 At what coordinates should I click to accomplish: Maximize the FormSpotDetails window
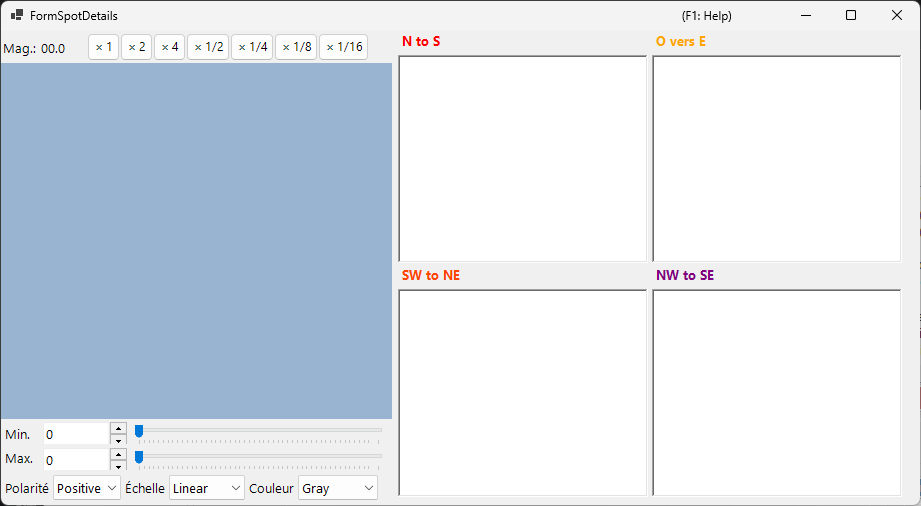(x=851, y=15)
